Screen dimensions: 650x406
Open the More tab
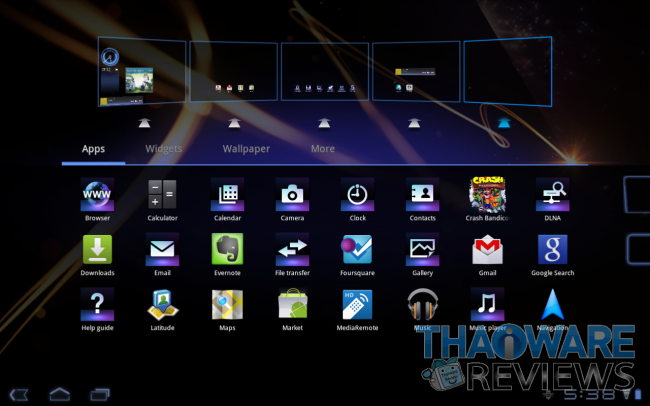[323, 149]
